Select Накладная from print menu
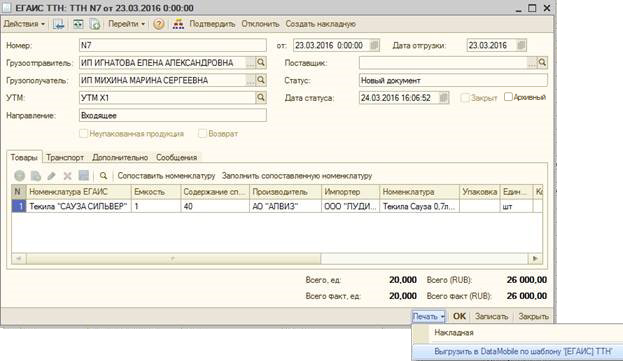 454,333
